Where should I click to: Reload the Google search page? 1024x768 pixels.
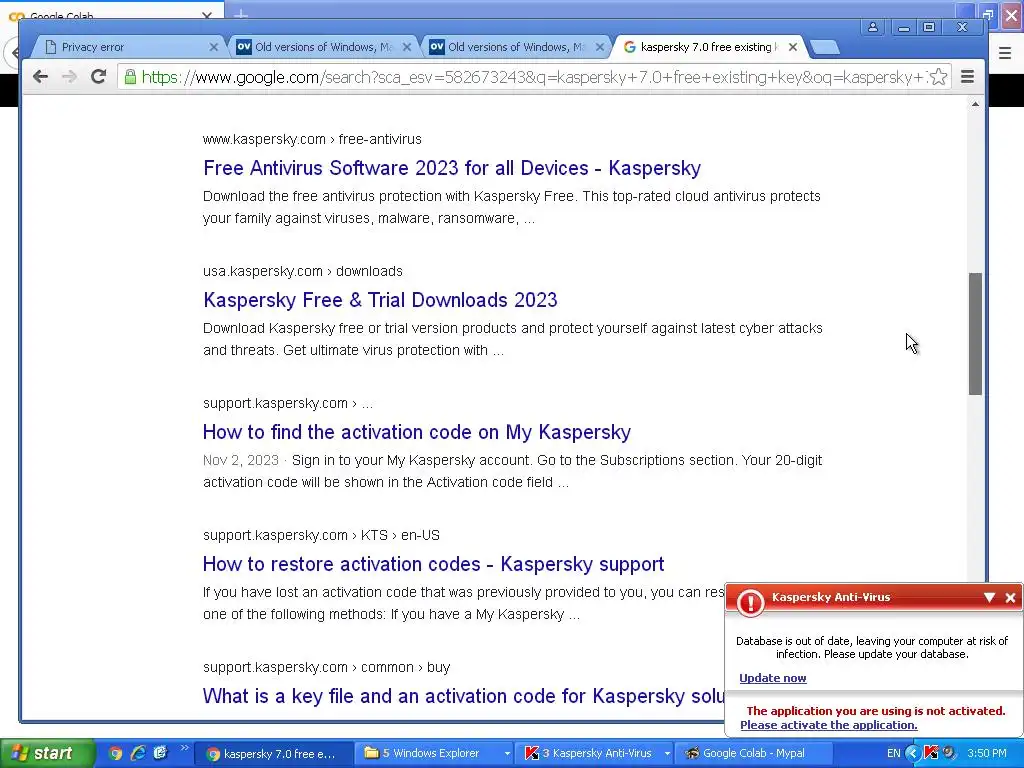tap(98, 77)
